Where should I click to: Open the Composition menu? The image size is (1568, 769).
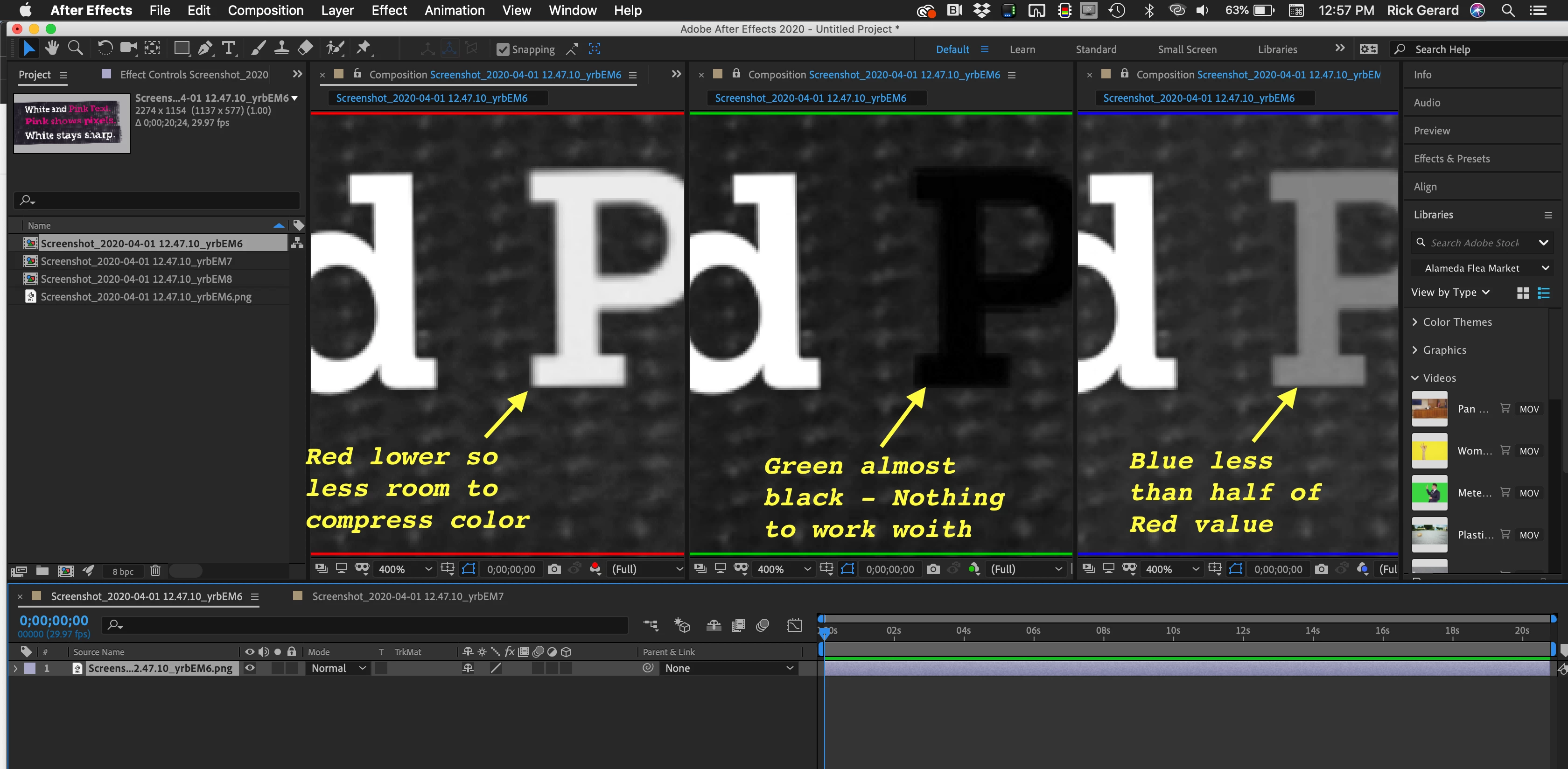point(266,10)
